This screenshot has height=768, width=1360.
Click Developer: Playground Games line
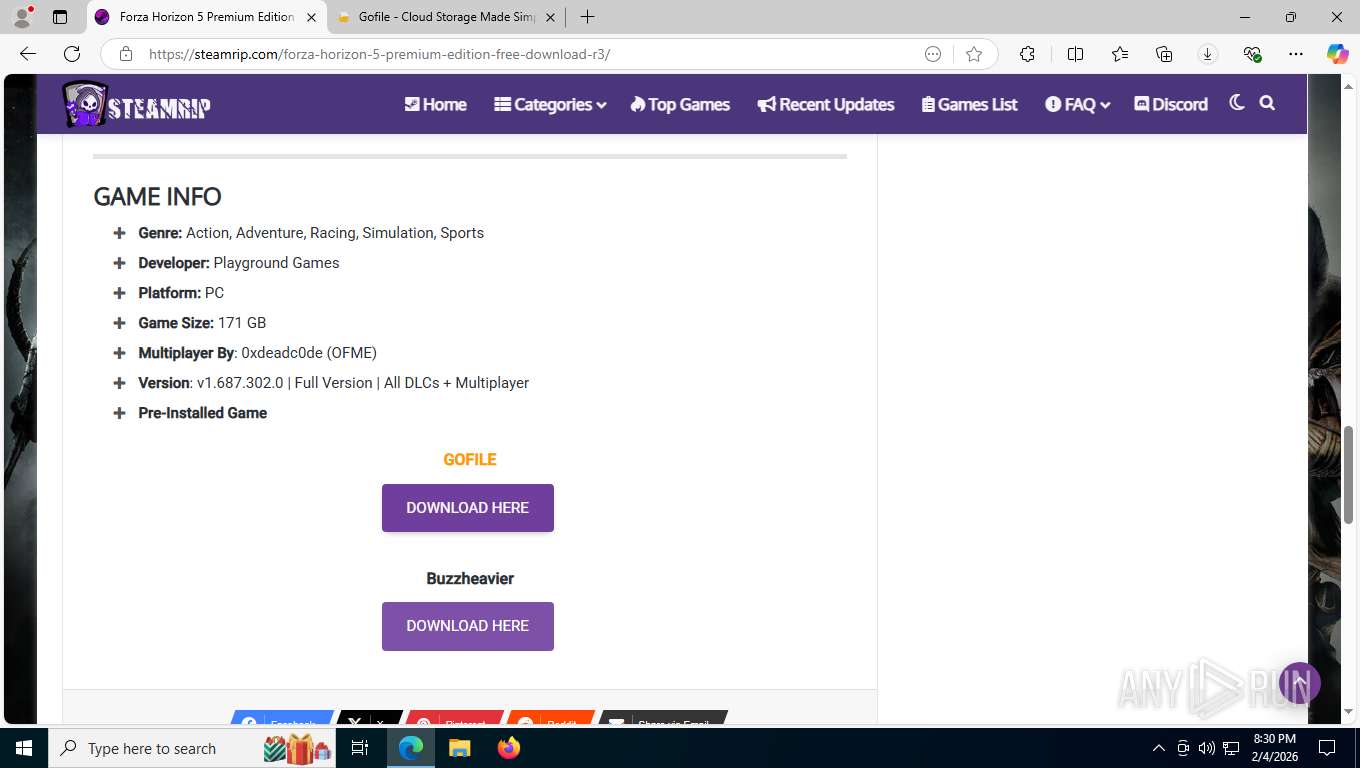[x=239, y=263]
